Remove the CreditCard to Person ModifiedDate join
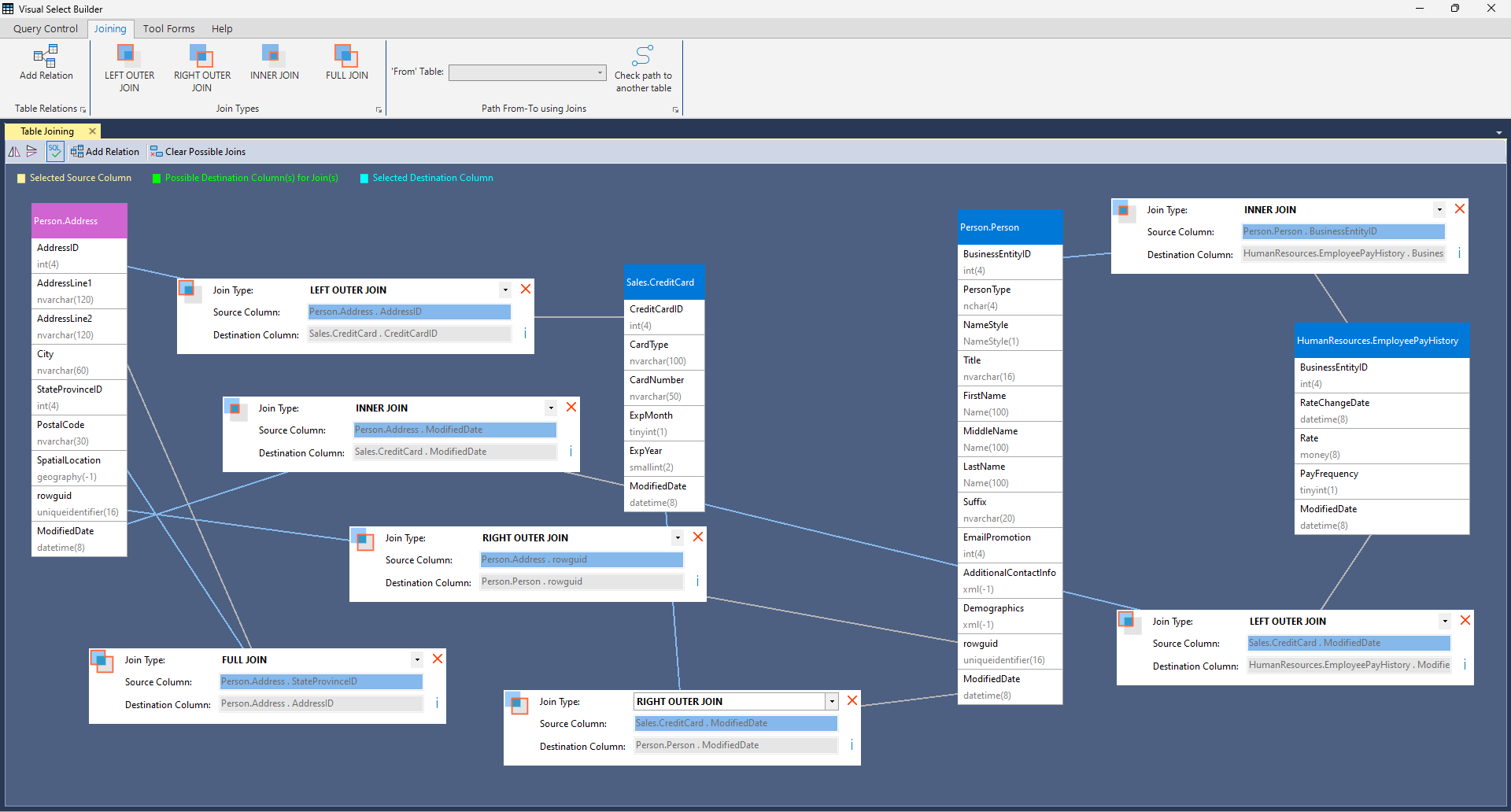 852,700
